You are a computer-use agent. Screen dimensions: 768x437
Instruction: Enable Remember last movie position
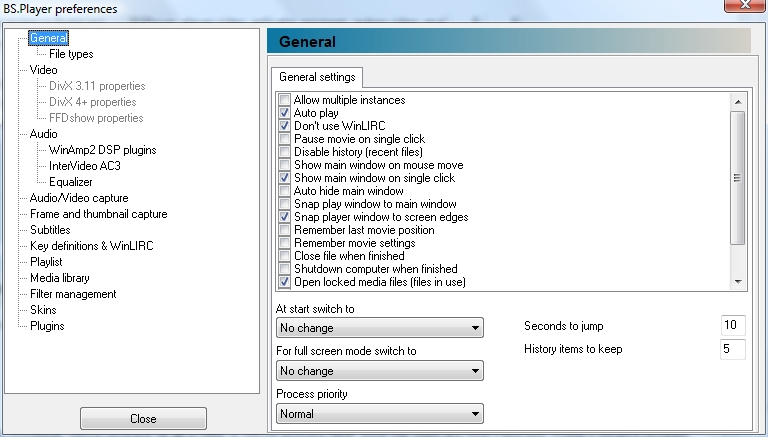[x=284, y=230]
